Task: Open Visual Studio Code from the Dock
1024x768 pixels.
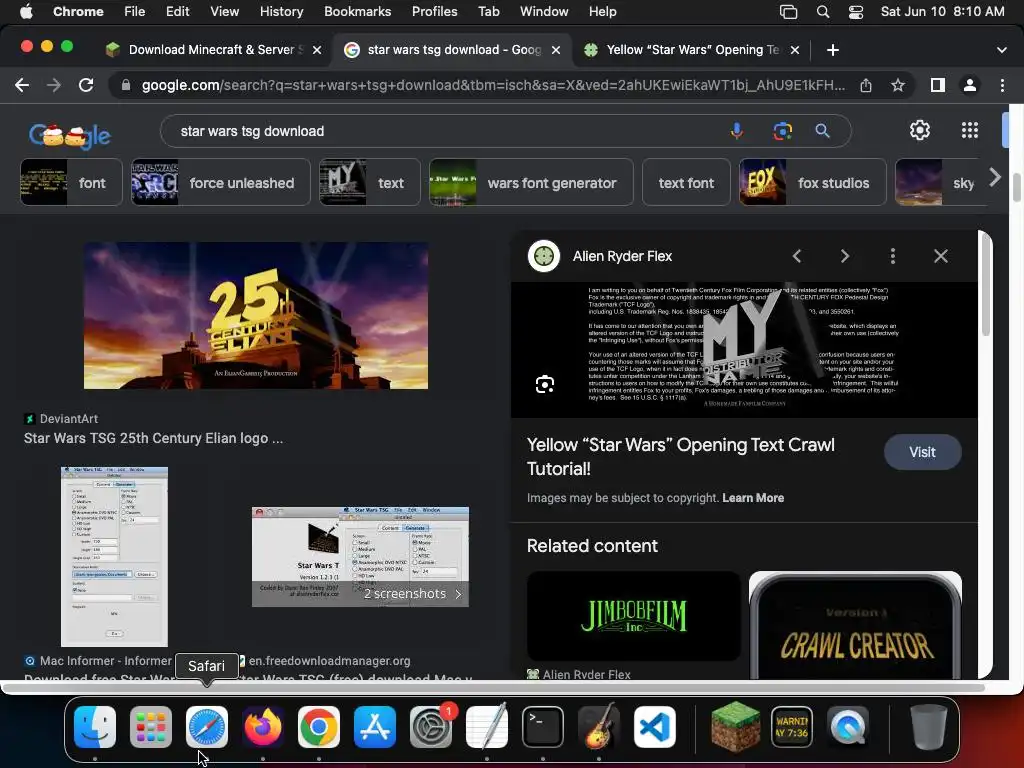Action: tap(655, 727)
